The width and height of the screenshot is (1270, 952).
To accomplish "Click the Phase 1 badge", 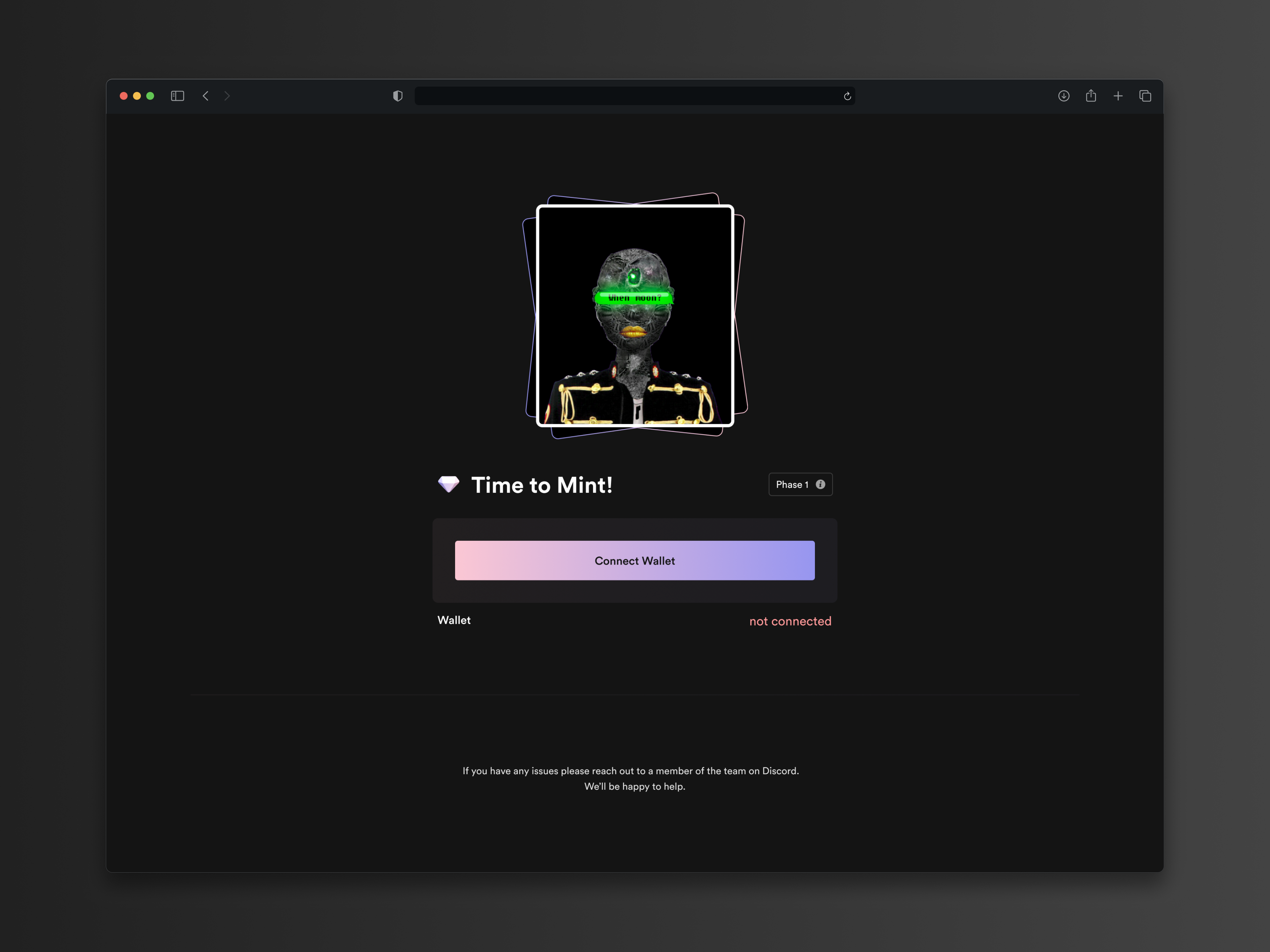I will pyautogui.click(x=792, y=484).
